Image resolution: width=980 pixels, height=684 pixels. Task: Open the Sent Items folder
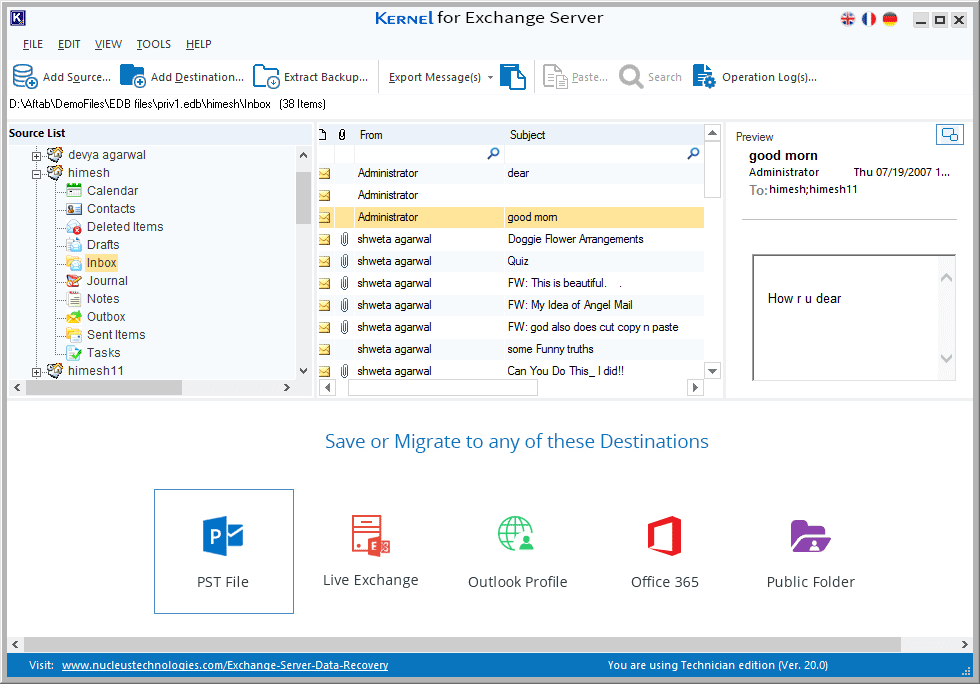click(x=116, y=335)
